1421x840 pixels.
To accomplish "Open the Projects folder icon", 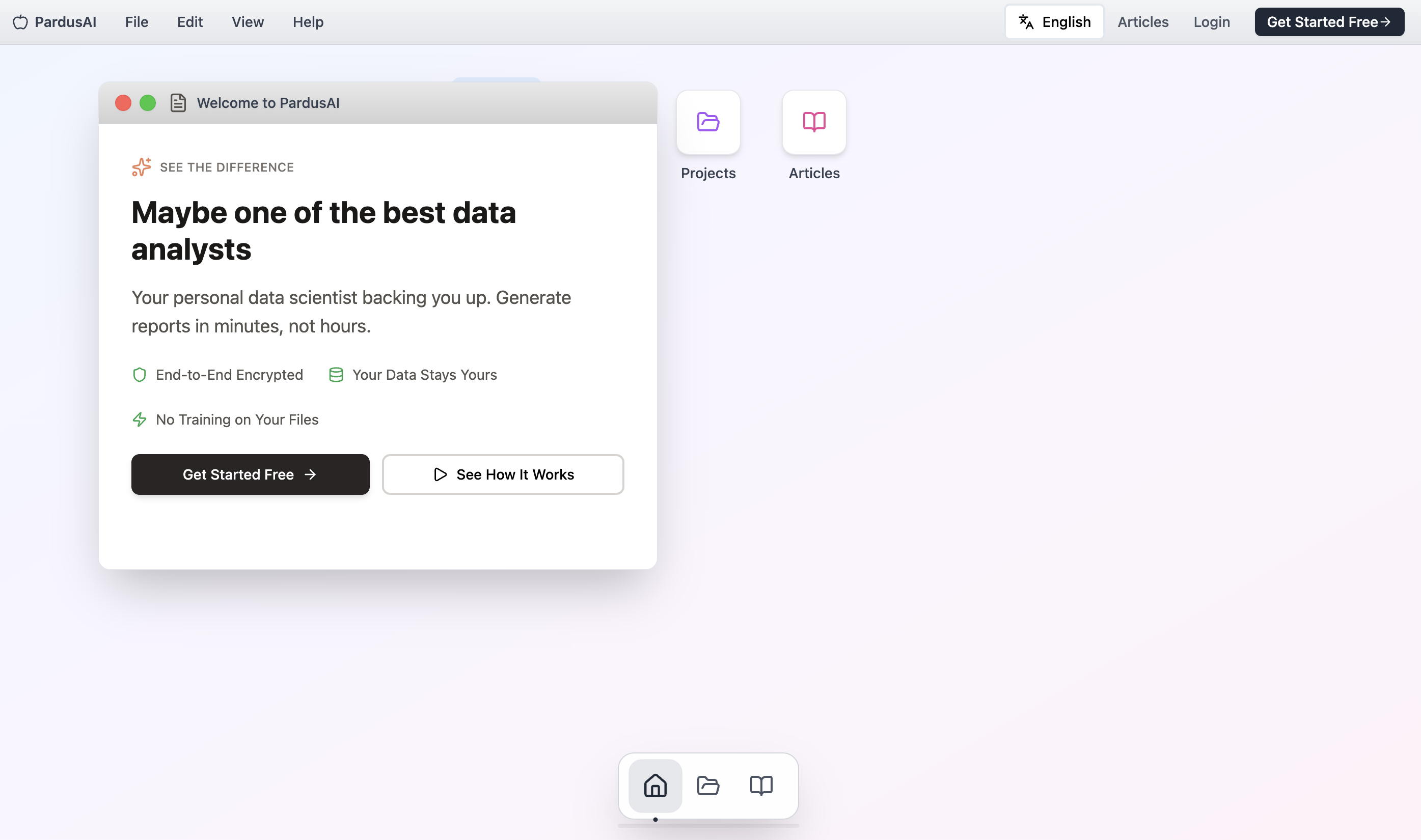I will coord(707,122).
